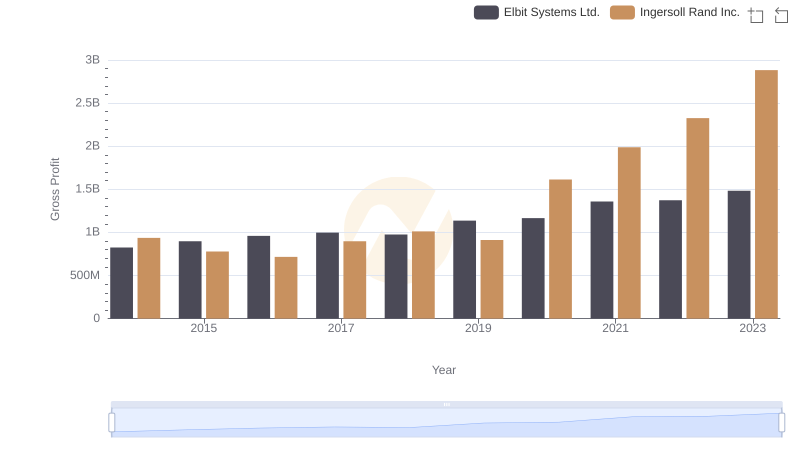This screenshot has height=461, width=800.
Task: Select Elbit Systems 2022 bar
Action: (670, 259)
